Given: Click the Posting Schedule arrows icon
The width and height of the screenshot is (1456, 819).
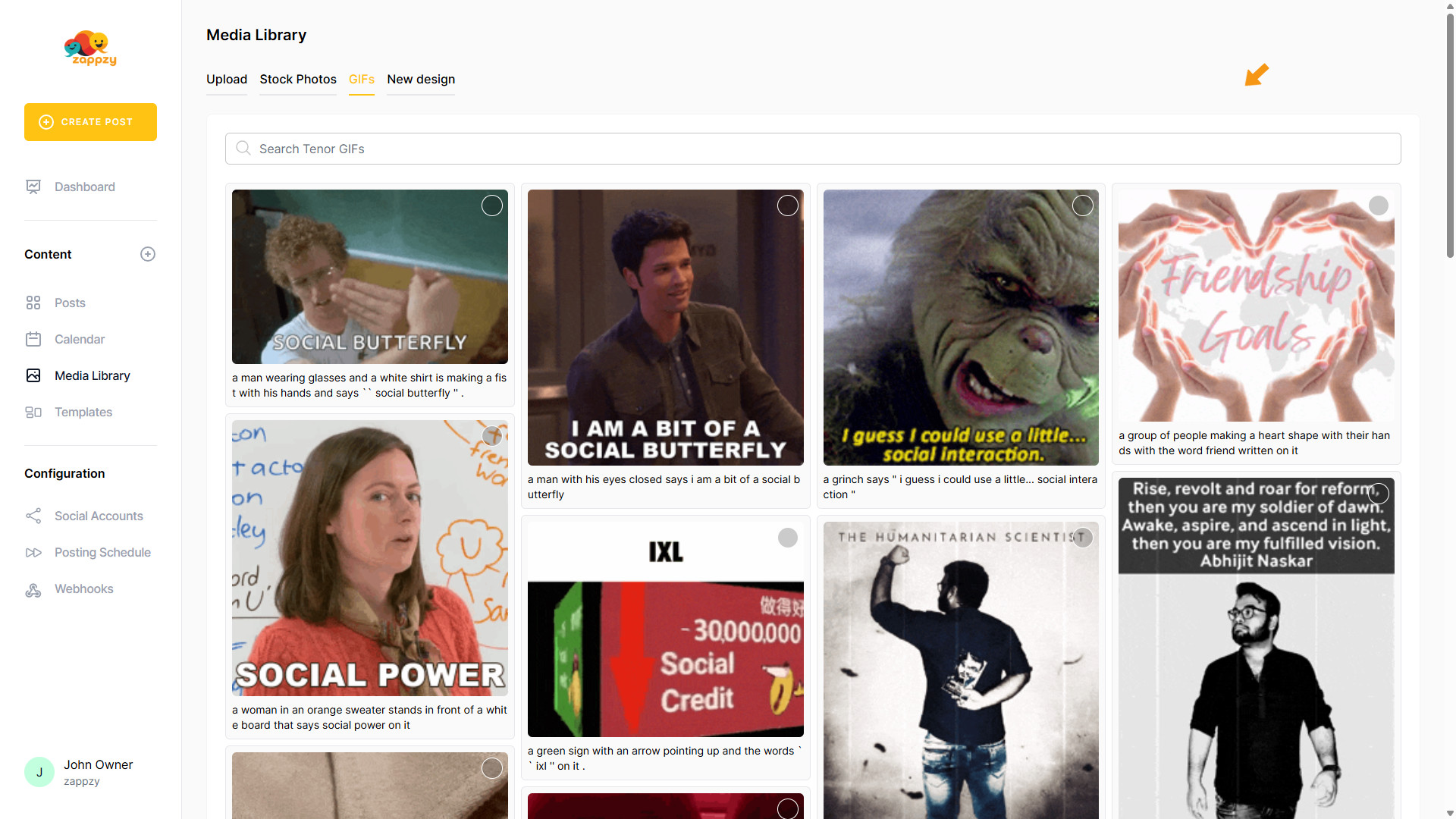Looking at the screenshot, I should 33,552.
